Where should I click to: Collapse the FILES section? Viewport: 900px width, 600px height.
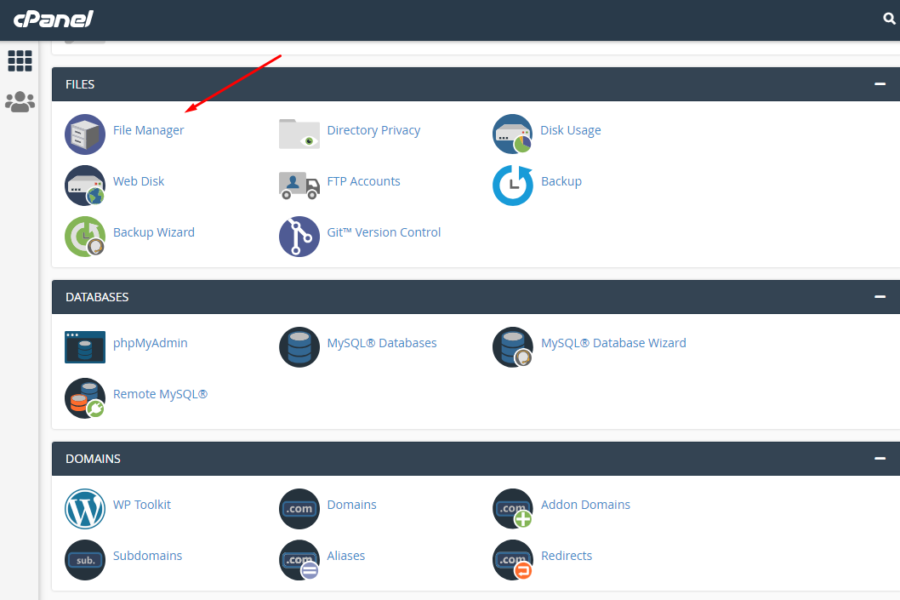click(x=880, y=84)
